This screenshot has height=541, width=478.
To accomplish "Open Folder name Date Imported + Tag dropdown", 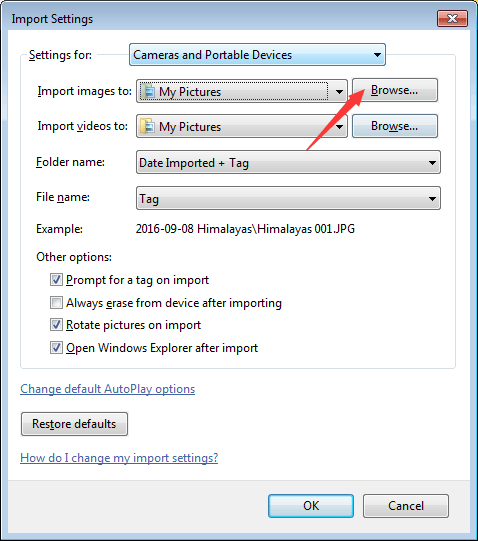I will pos(288,162).
